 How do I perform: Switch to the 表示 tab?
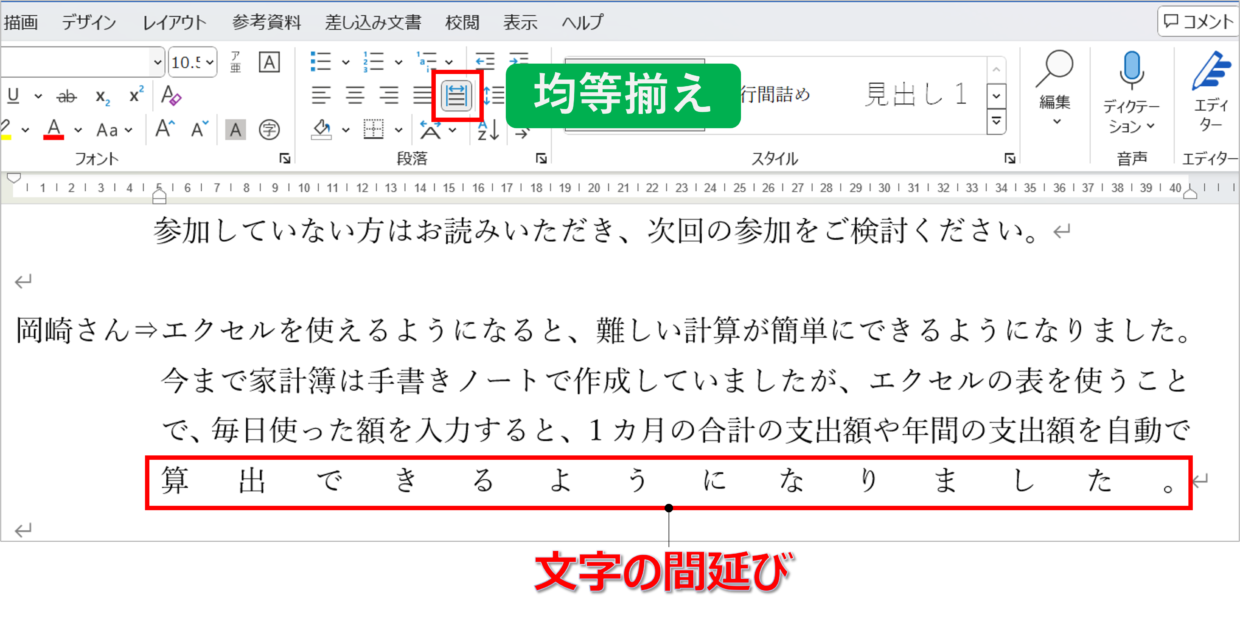pos(520,22)
